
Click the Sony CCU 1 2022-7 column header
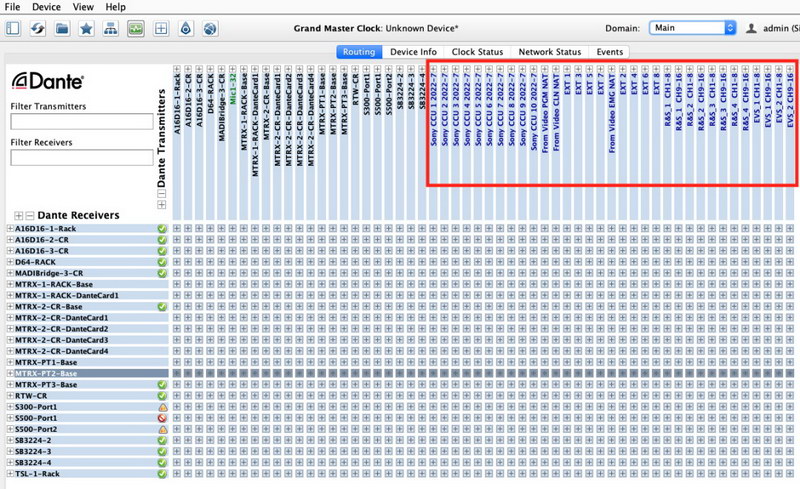pos(433,109)
